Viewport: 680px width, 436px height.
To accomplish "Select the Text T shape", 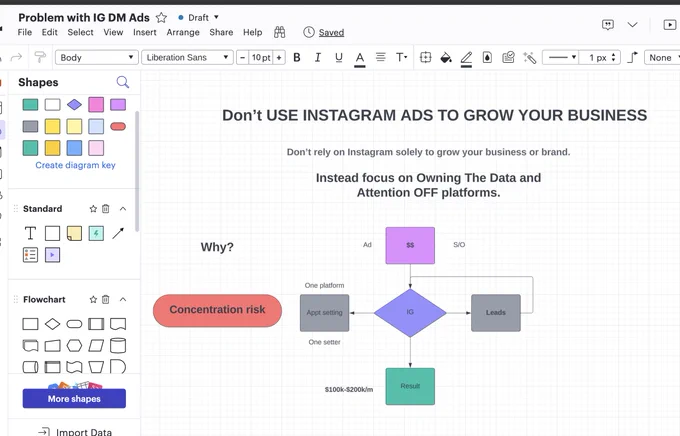I will click(30, 233).
